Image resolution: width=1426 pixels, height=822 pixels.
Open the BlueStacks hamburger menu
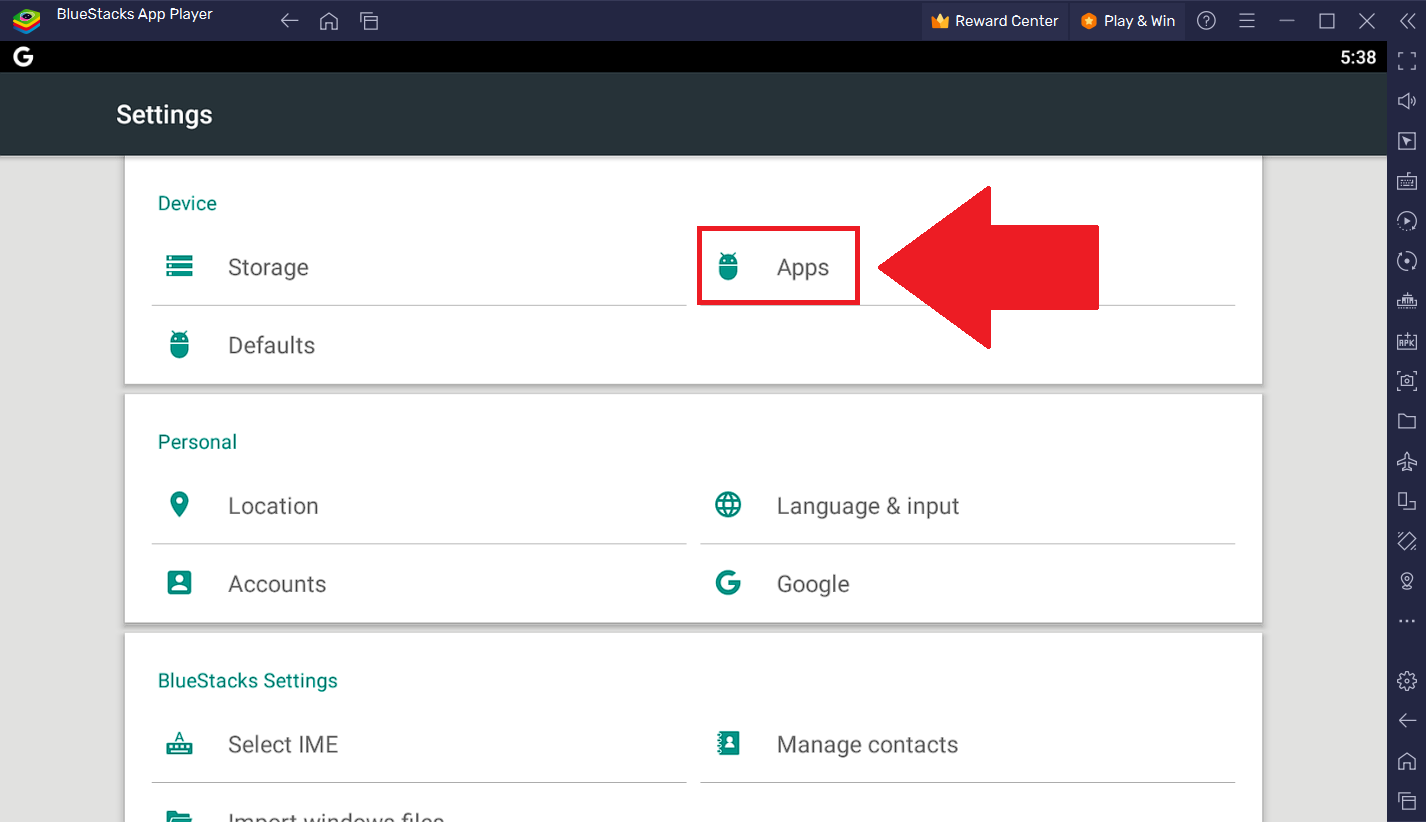[x=1246, y=20]
